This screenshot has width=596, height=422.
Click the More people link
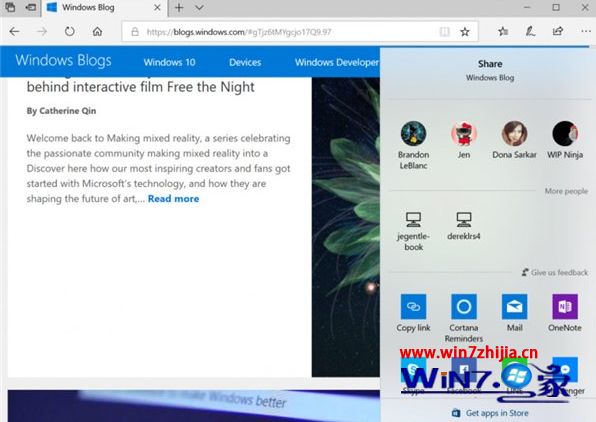tap(566, 191)
